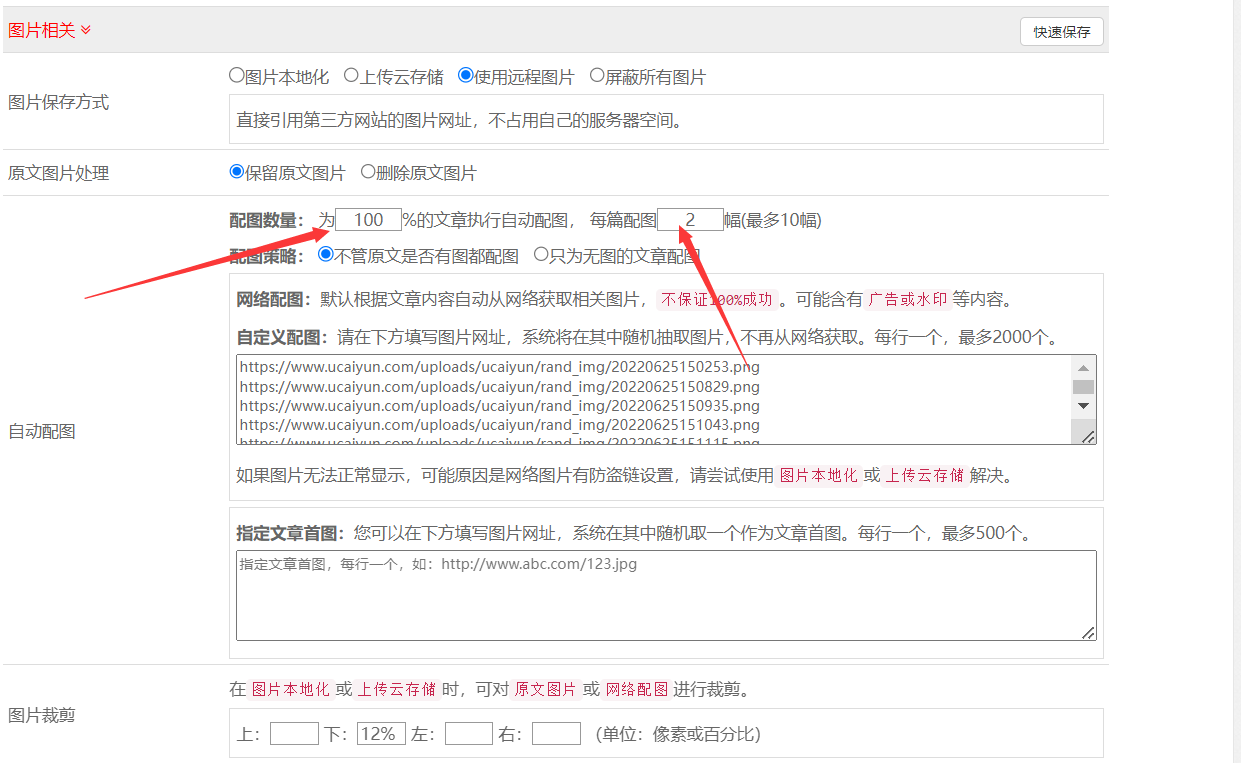
Task: Click resize handle of 指定文章首图 textarea
Action: [1088, 632]
